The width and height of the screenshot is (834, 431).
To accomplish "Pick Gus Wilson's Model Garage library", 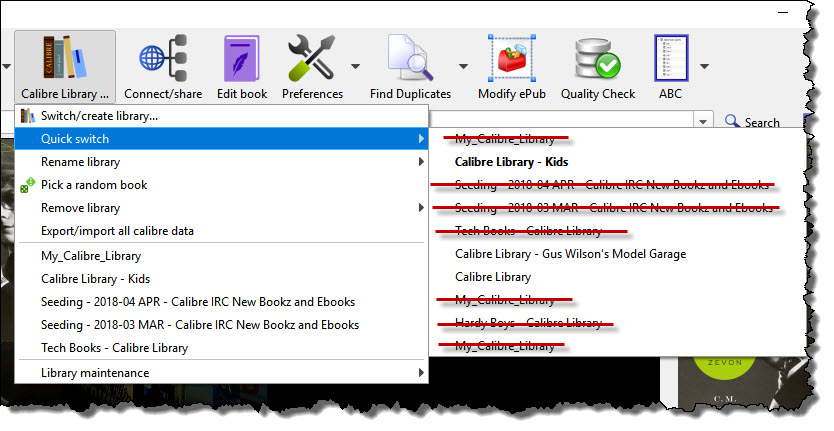I will (617, 254).
